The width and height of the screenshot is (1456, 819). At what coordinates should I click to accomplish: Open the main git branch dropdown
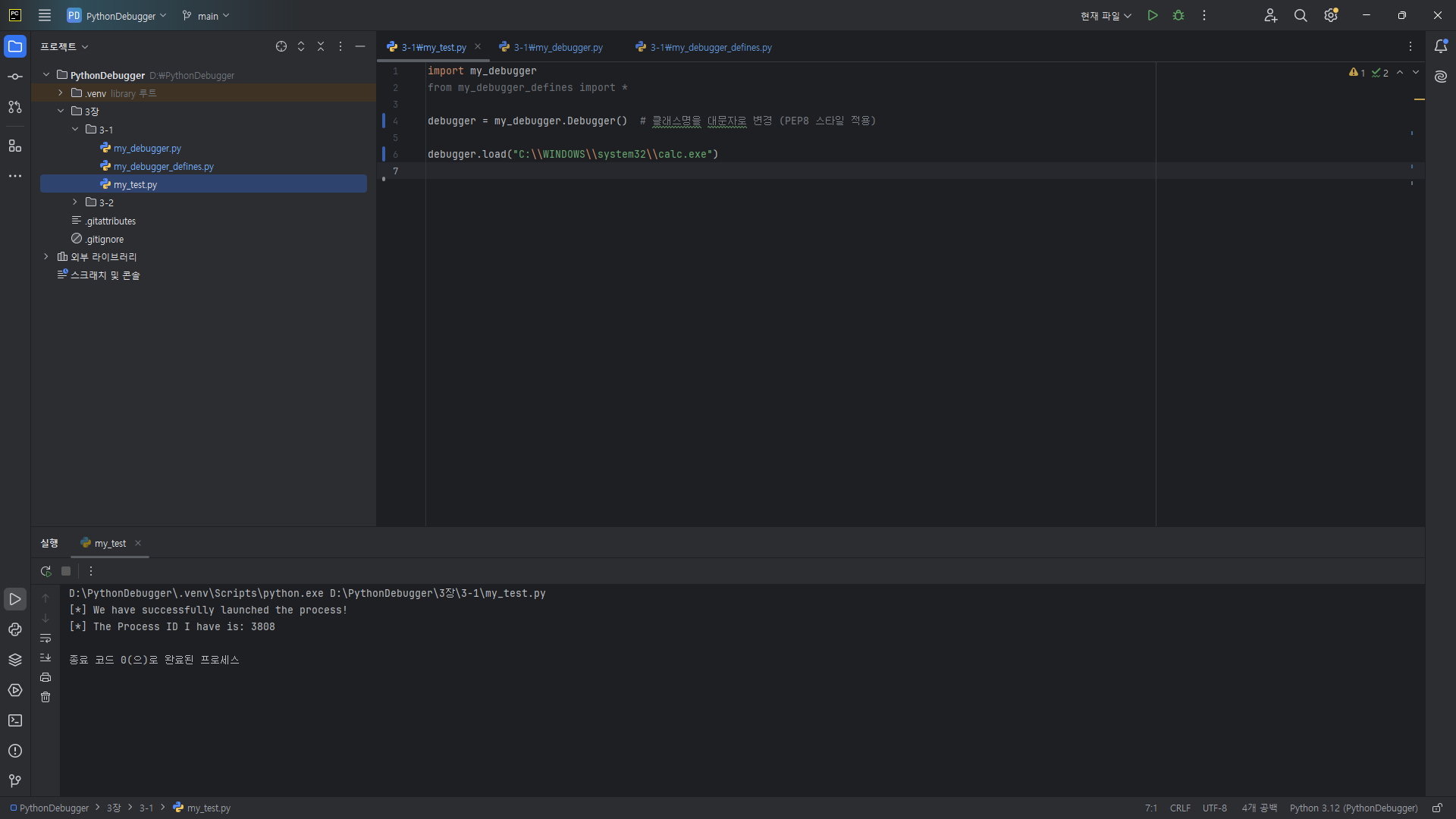(206, 15)
